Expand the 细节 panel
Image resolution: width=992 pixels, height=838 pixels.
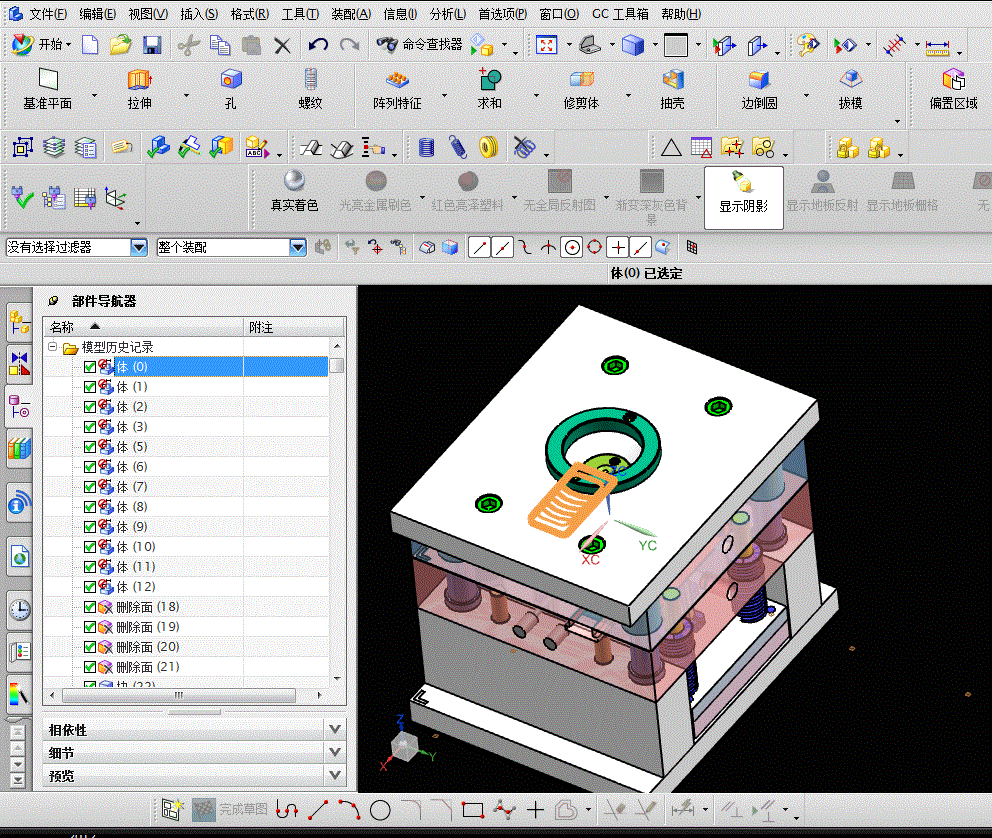335,753
